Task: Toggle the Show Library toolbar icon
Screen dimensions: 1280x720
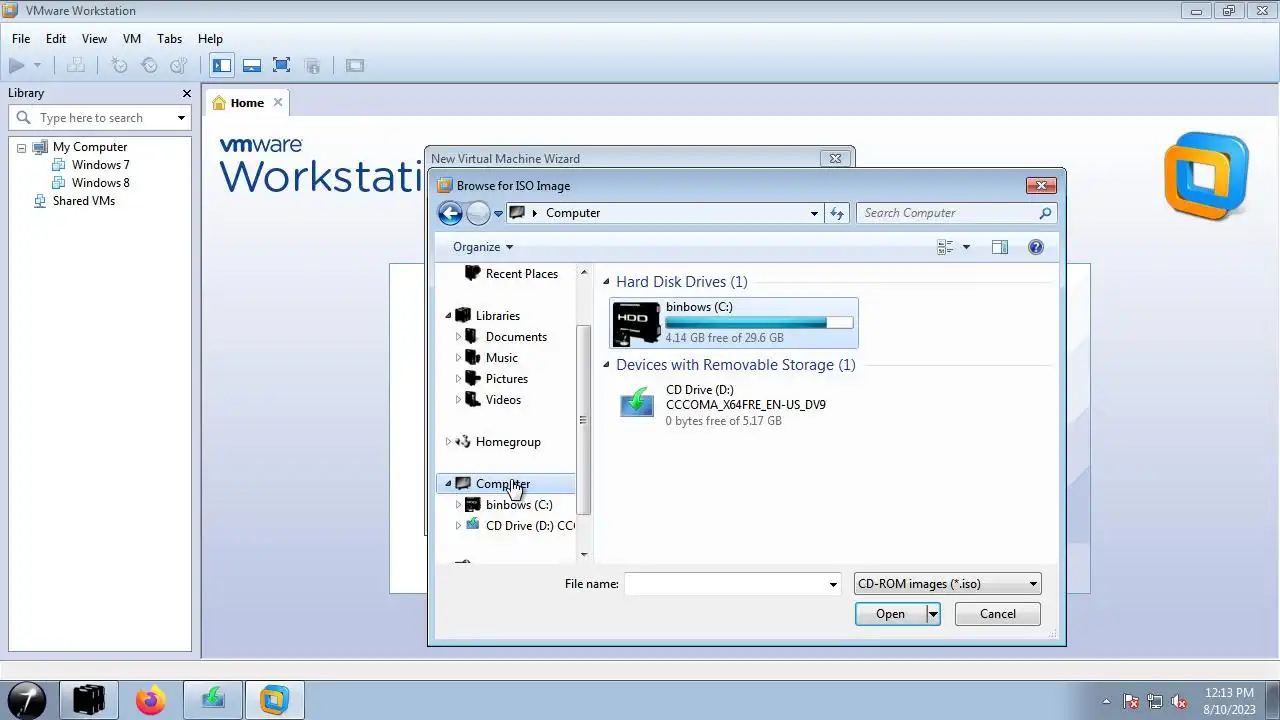Action: pos(222,66)
